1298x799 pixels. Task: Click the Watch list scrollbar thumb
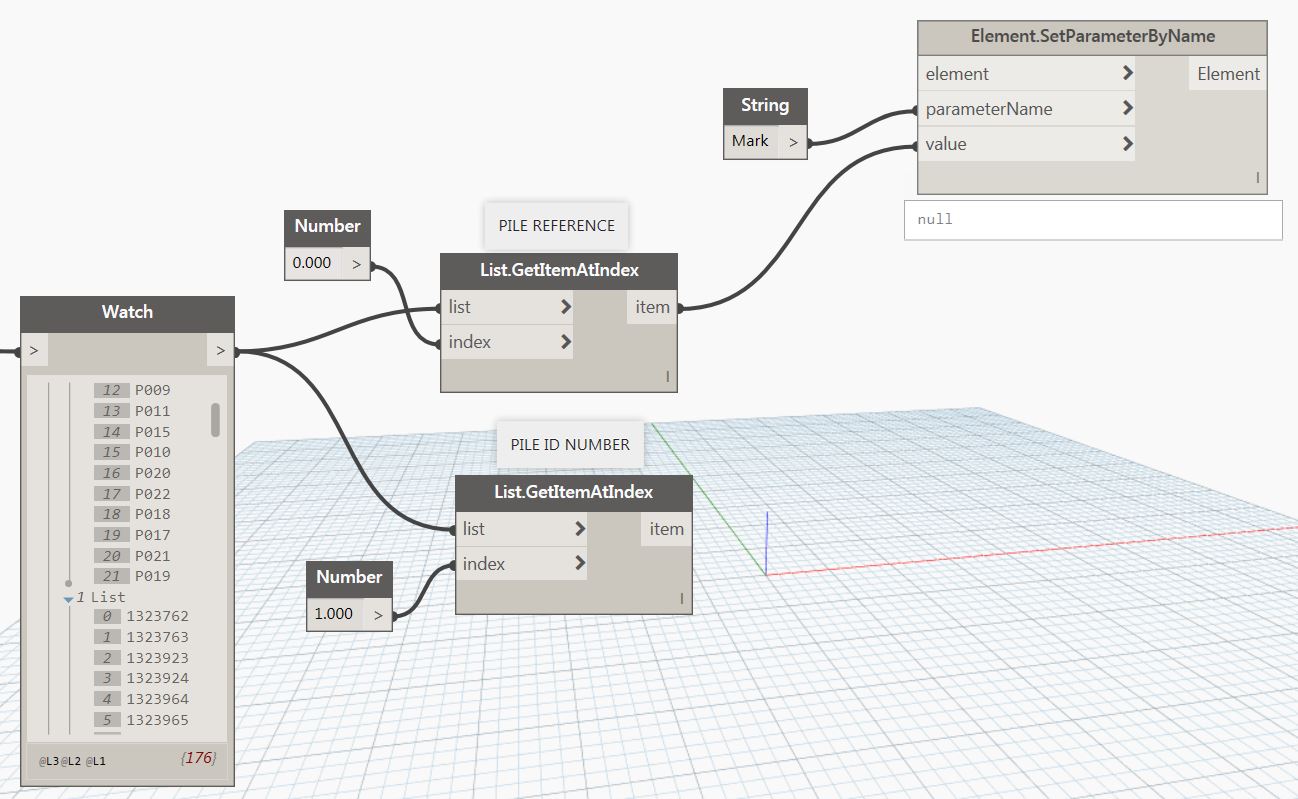[x=215, y=420]
